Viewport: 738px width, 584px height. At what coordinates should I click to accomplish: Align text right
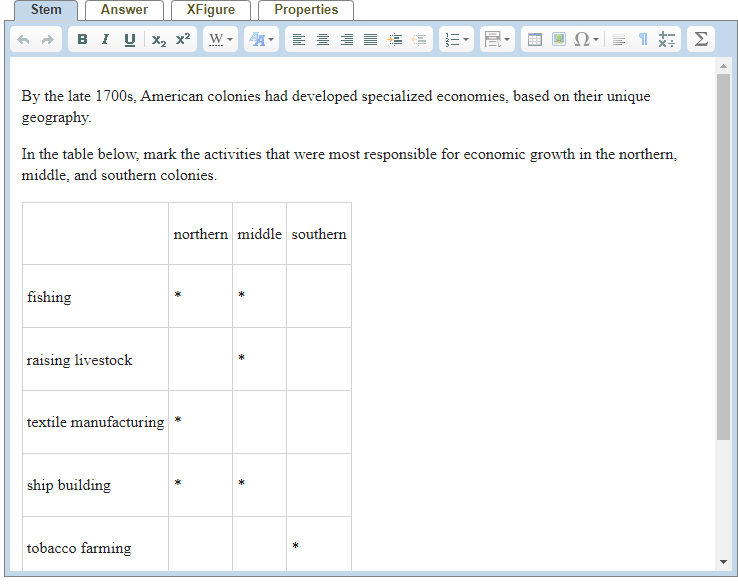click(347, 40)
